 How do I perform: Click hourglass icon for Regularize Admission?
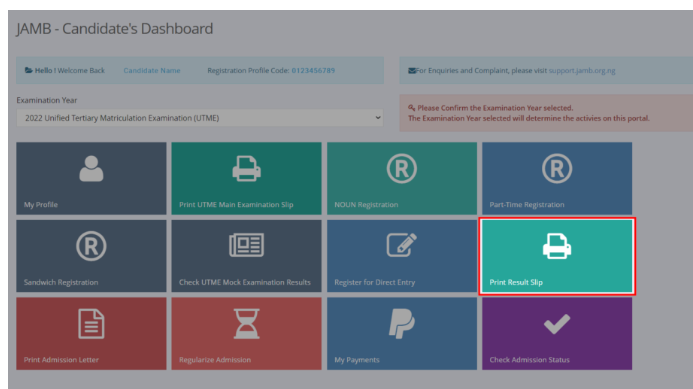point(247,324)
